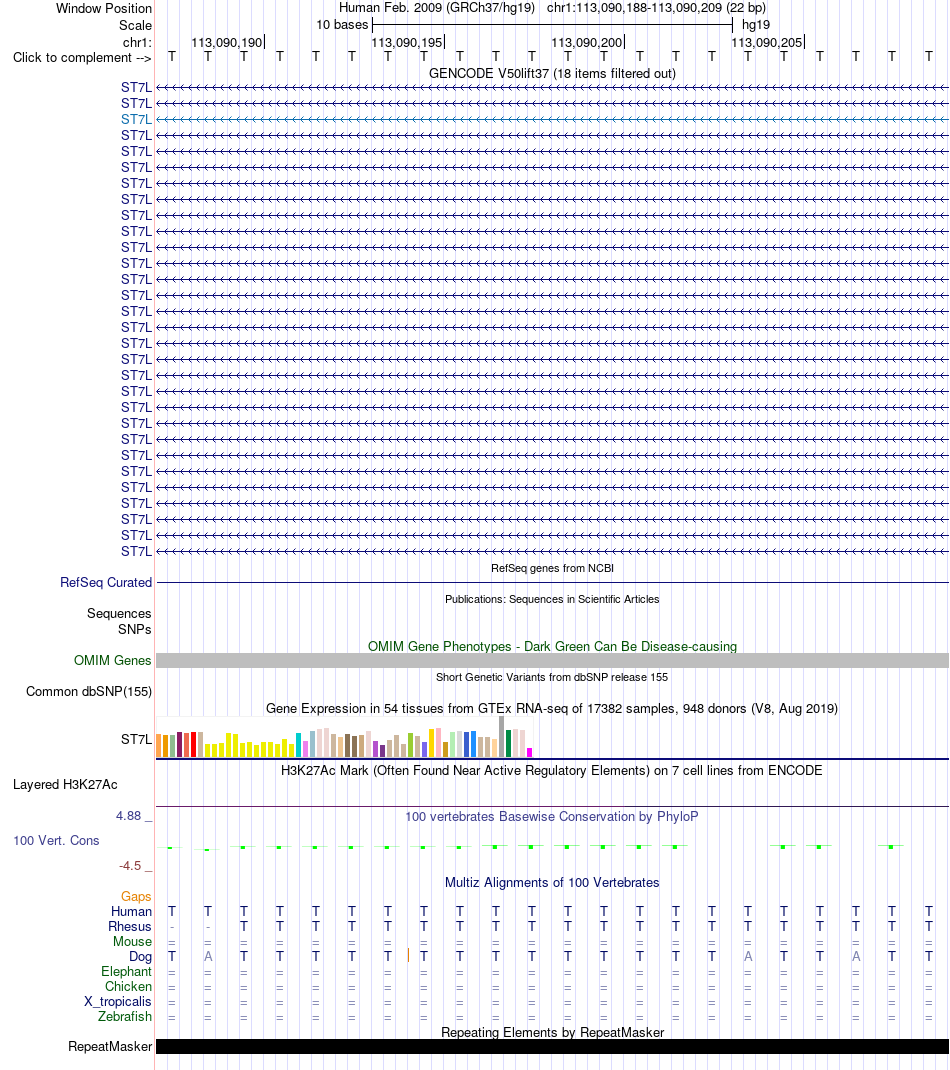Image resolution: width=950 pixels, height=1070 pixels.
Task: Open the 'RefSeq genes from NCBI' track title
Action: coord(552,568)
